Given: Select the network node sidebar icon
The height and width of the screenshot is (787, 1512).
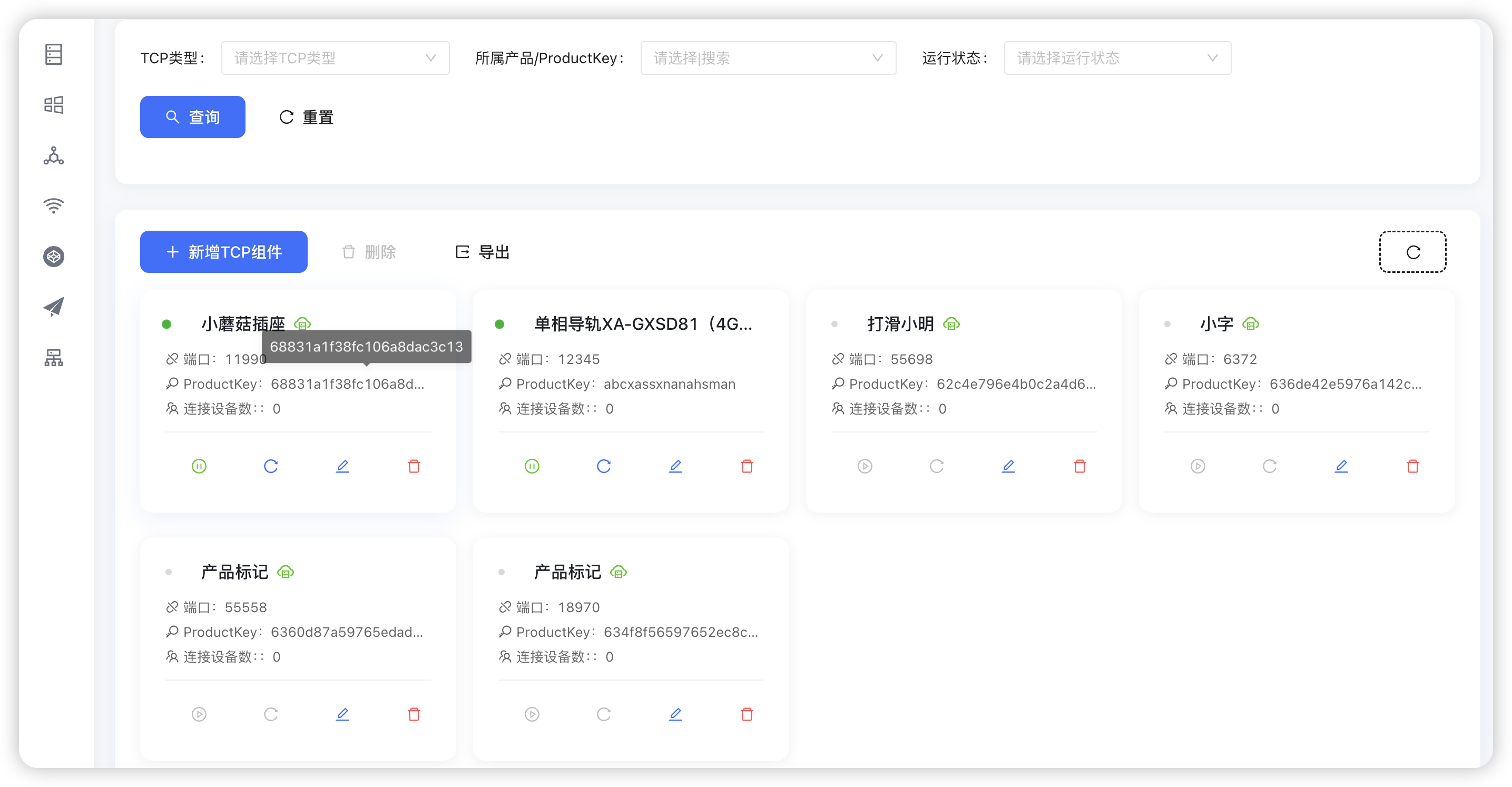Looking at the screenshot, I should pyautogui.click(x=53, y=155).
